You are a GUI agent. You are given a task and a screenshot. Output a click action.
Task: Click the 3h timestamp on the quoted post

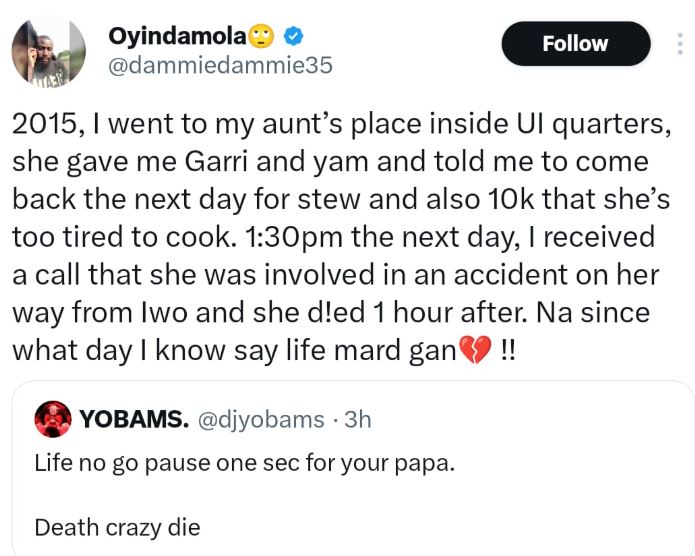[x=356, y=420]
